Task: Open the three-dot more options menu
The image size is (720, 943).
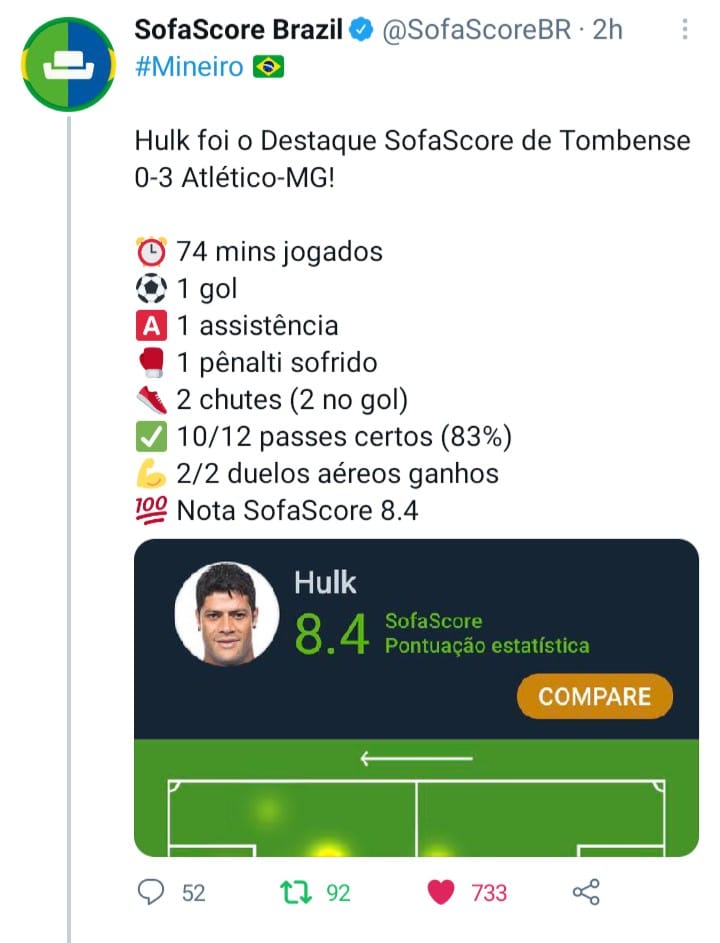Action: click(x=685, y=29)
